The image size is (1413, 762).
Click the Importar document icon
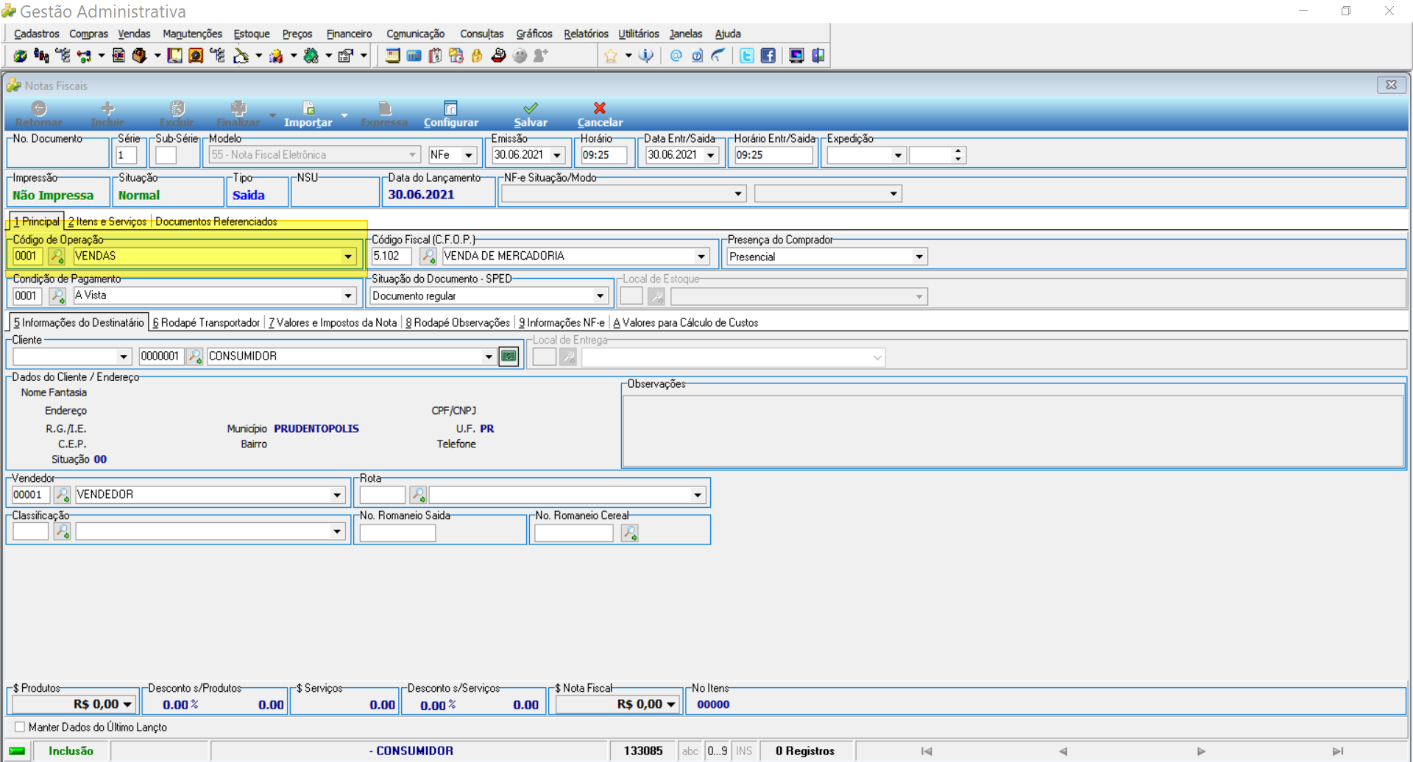coord(308,114)
